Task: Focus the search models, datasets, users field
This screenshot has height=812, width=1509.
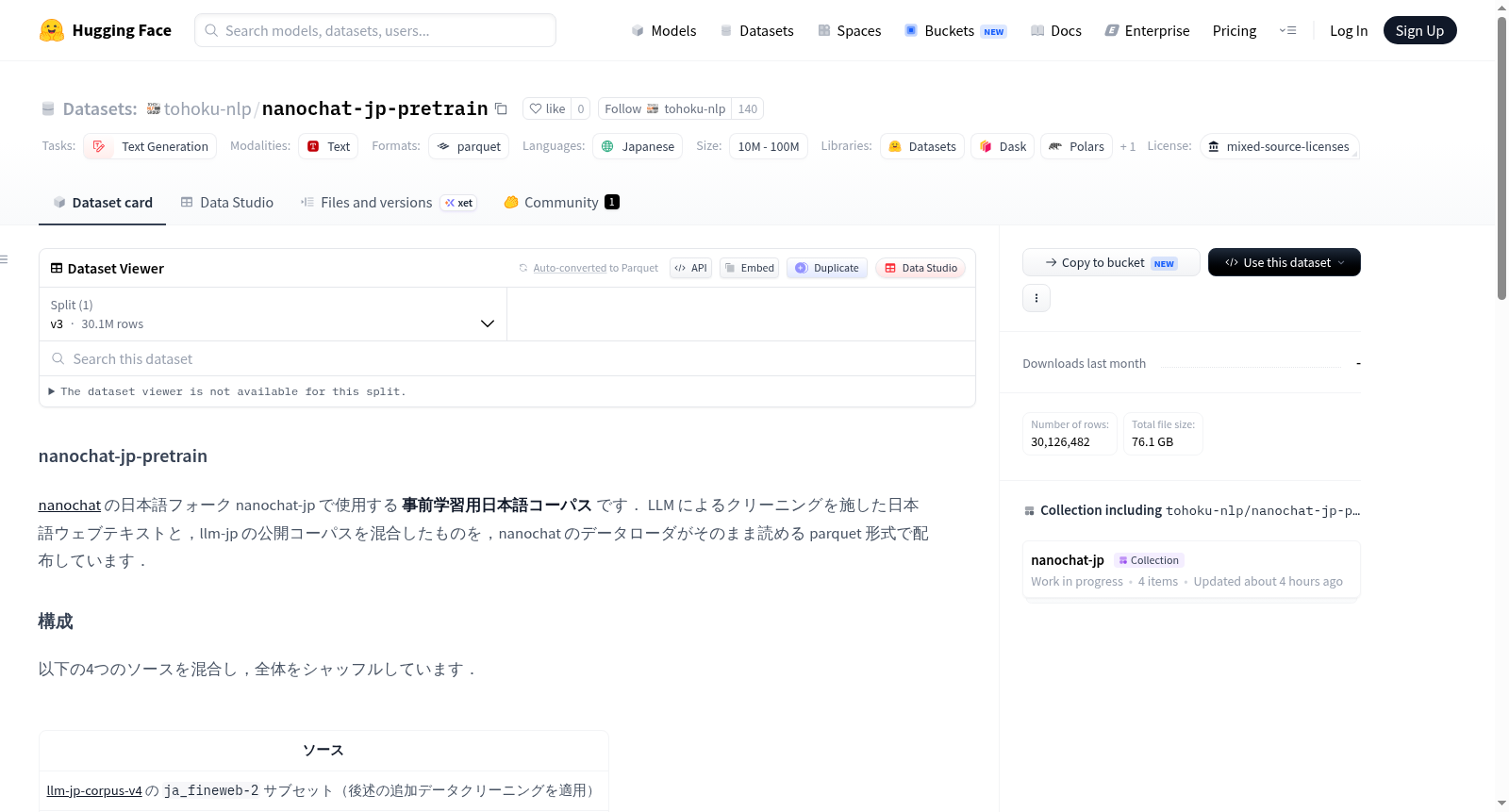Action: tap(375, 30)
